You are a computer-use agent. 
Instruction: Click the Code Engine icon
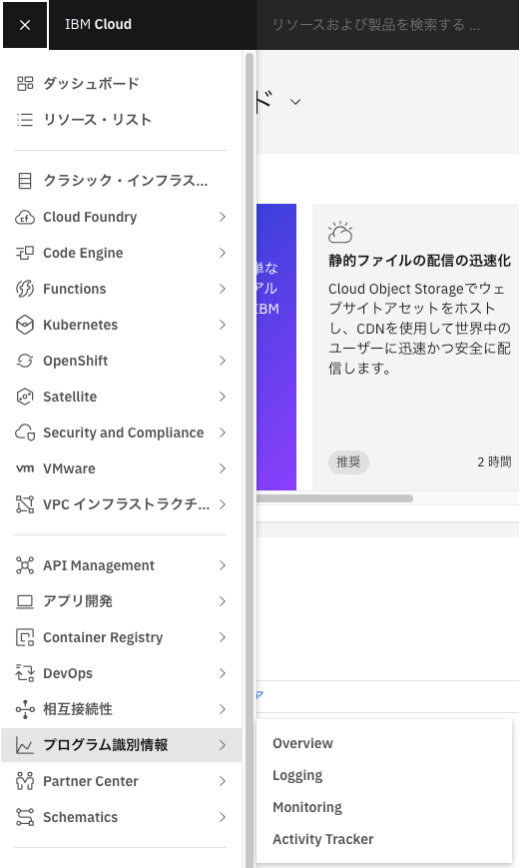[x=25, y=253]
